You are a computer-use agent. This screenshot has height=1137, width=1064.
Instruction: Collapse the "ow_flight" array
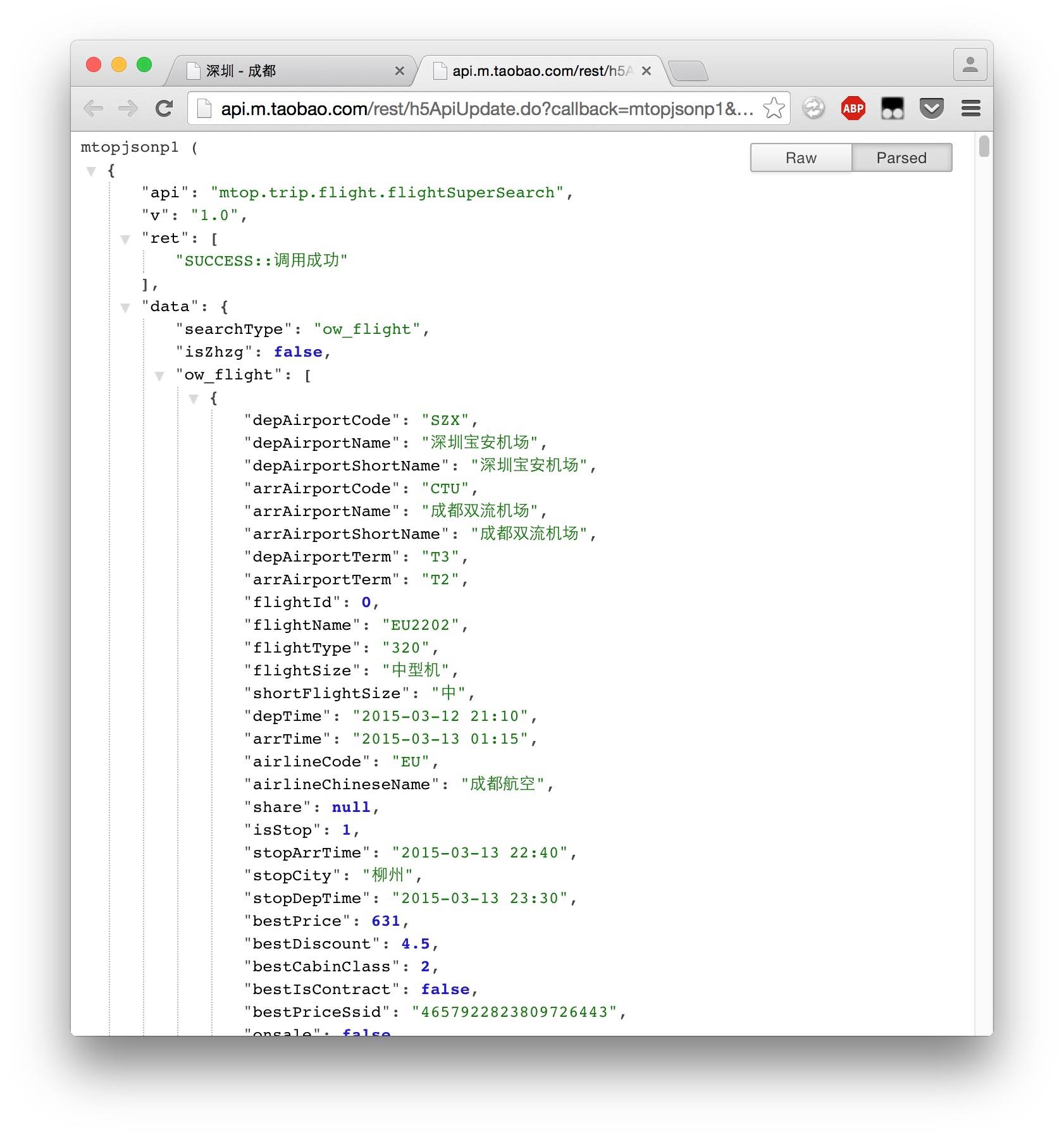(159, 376)
